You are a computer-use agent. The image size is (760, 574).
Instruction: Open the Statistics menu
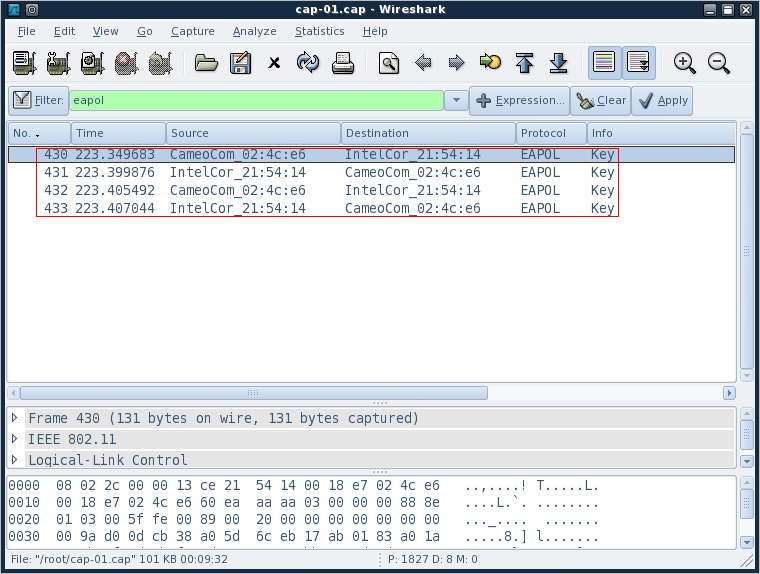[319, 31]
